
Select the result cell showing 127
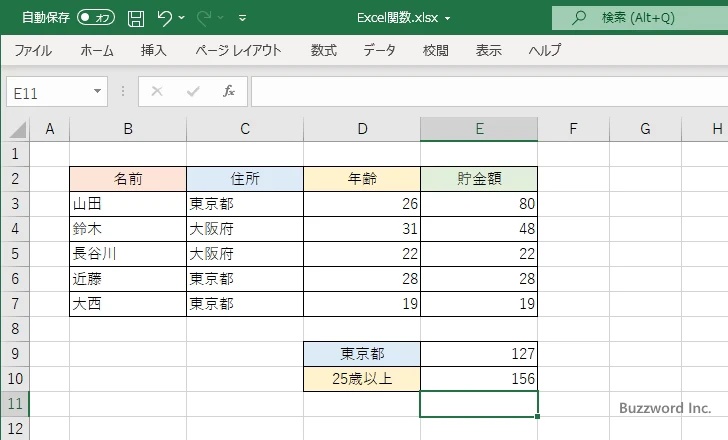coord(479,354)
